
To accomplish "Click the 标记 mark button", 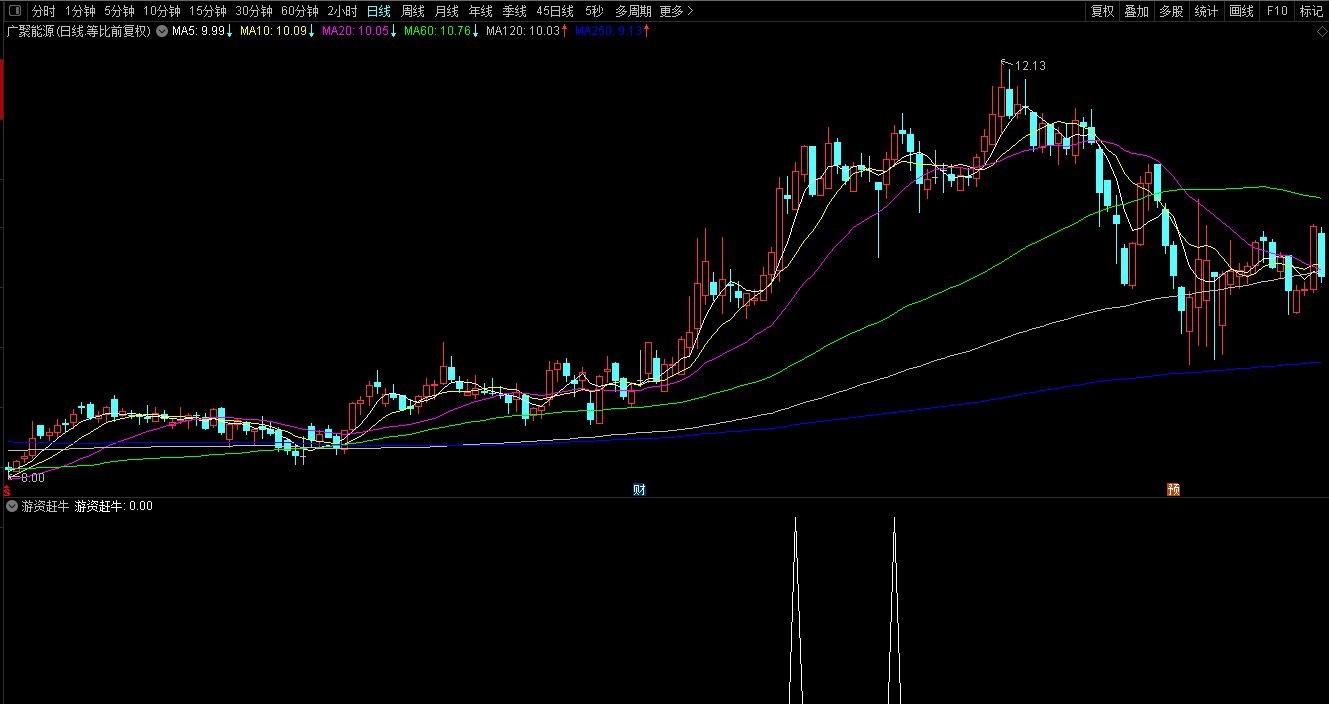I will [x=1311, y=12].
